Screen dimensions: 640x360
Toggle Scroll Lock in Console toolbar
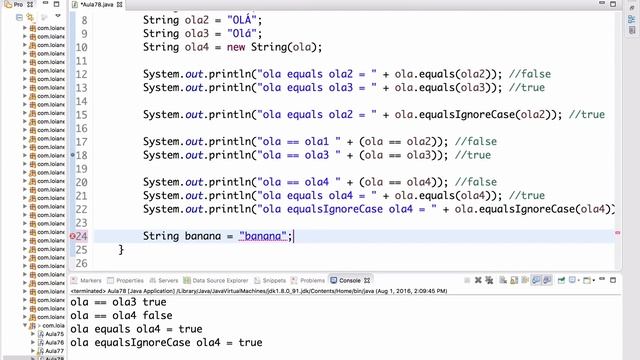click(x=514, y=280)
